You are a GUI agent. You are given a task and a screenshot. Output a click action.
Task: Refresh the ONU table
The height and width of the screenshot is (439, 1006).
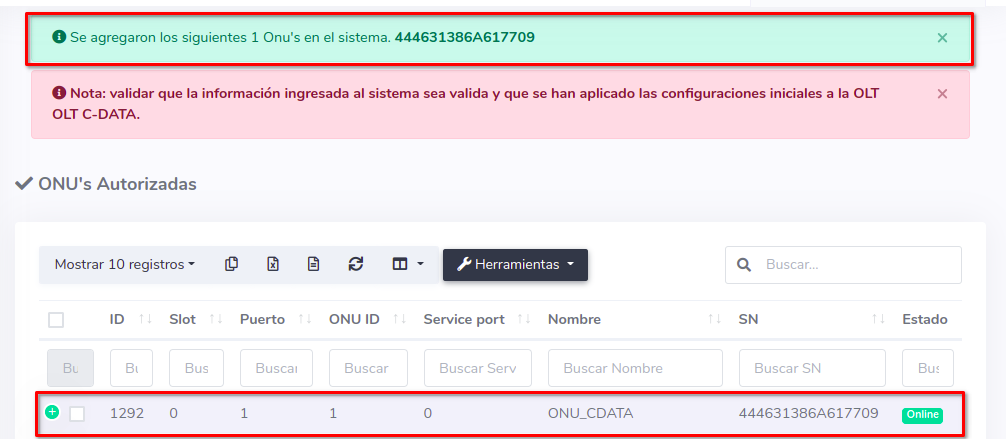[x=355, y=264]
